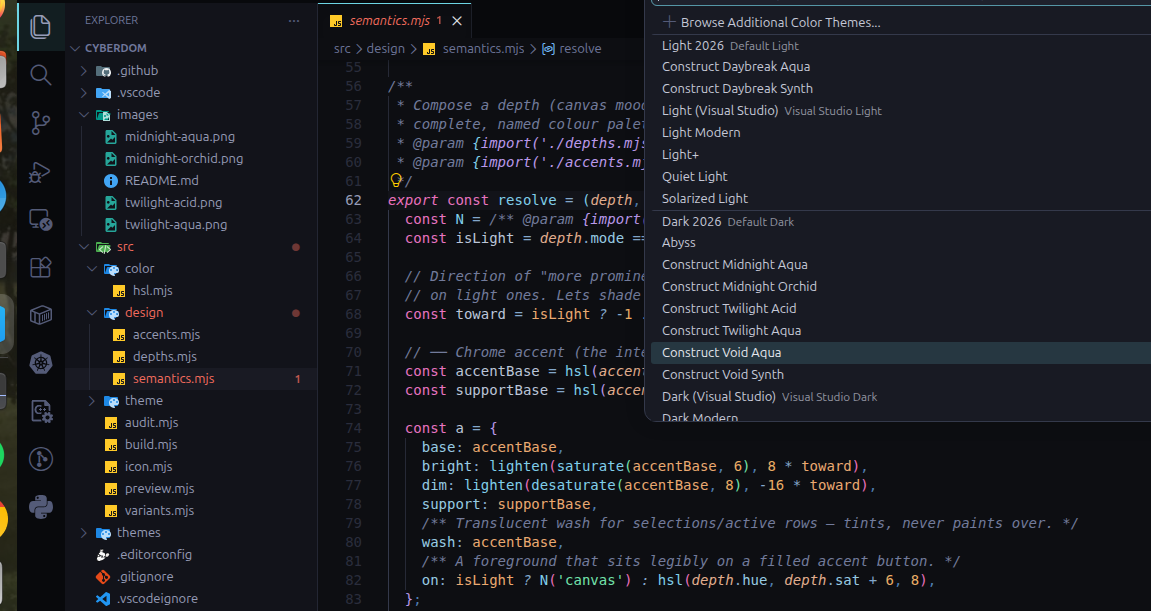Open README.md in images folder

[161, 181]
